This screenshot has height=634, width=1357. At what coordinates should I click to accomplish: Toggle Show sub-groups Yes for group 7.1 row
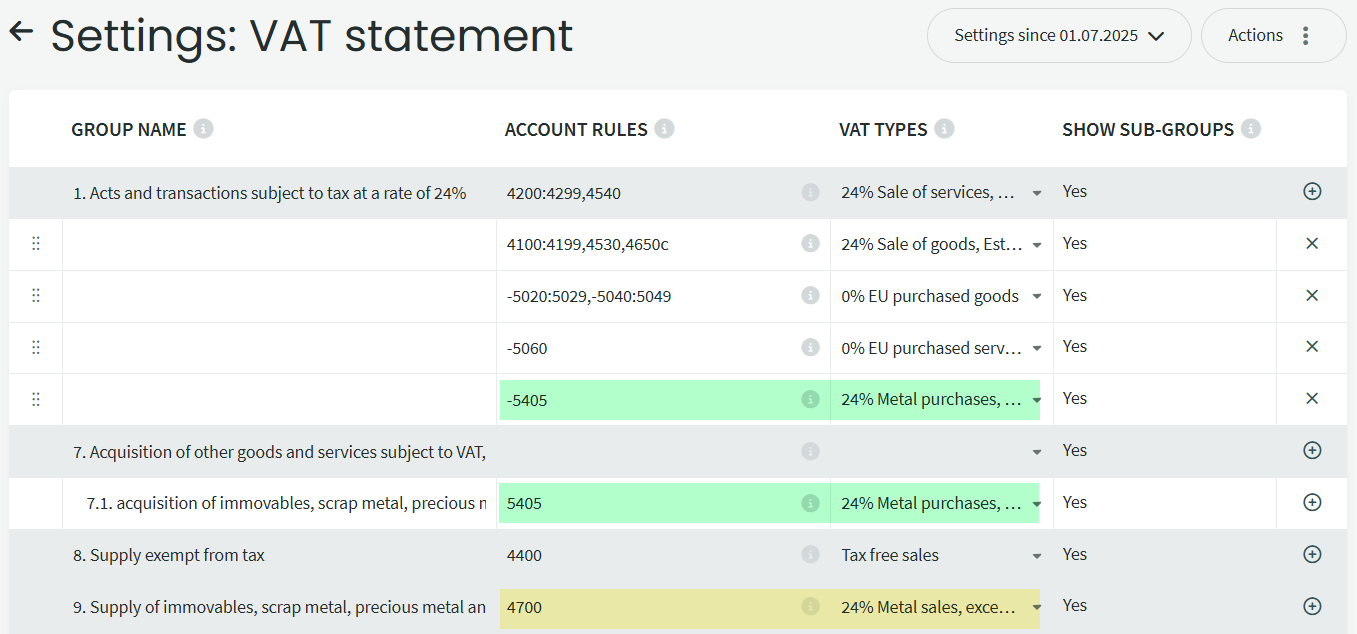(1075, 502)
